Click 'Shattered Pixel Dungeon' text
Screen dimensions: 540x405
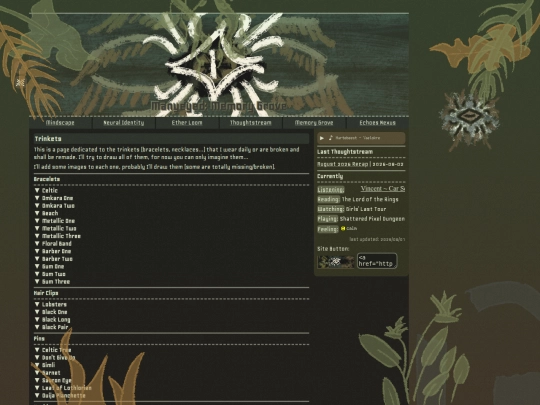point(372,219)
